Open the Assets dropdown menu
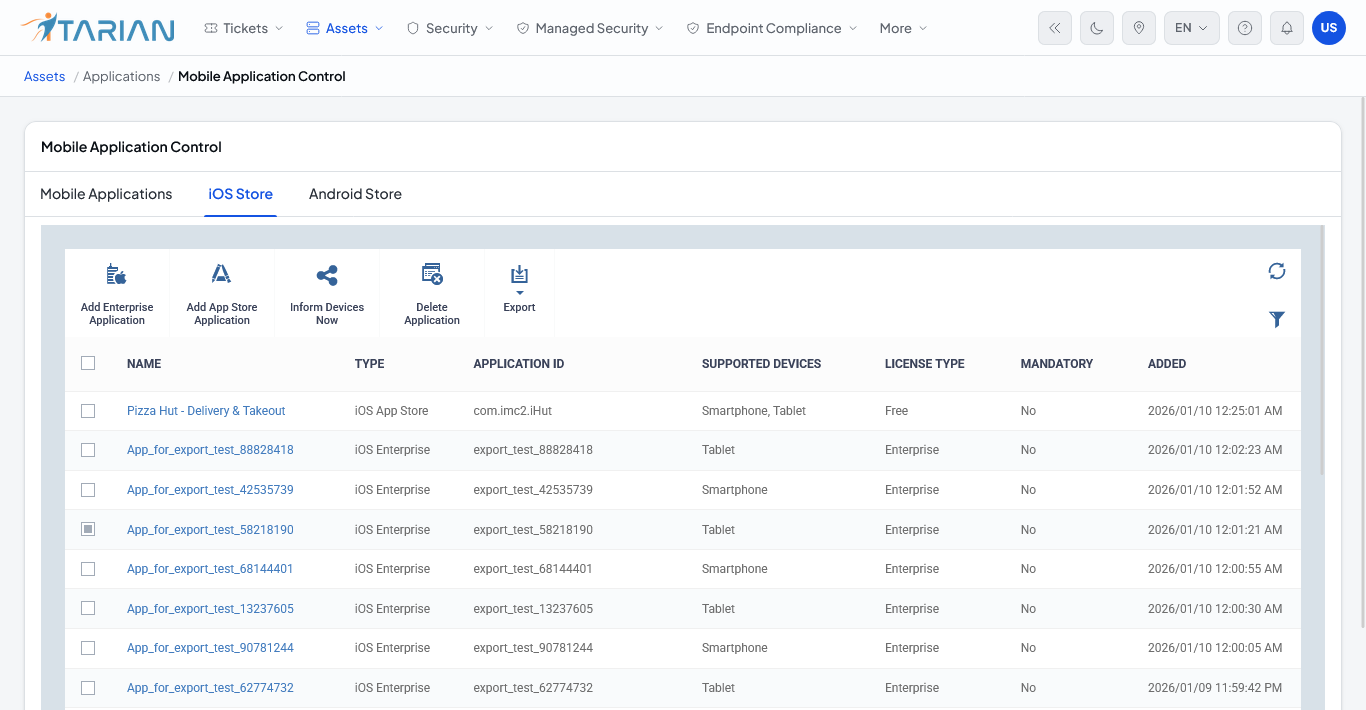The height and width of the screenshot is (710, 1366). click(345, 28)
